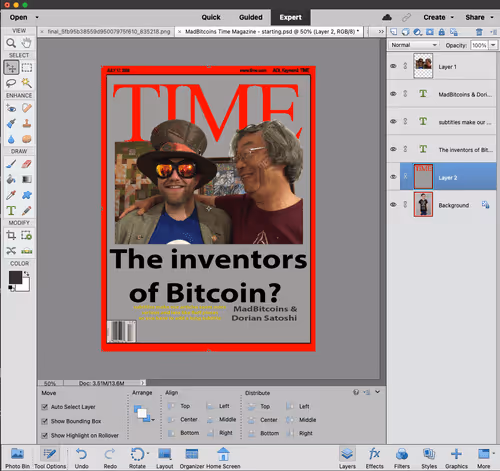
Task: Select the Gradient tool
Action: tap(27, 179)
